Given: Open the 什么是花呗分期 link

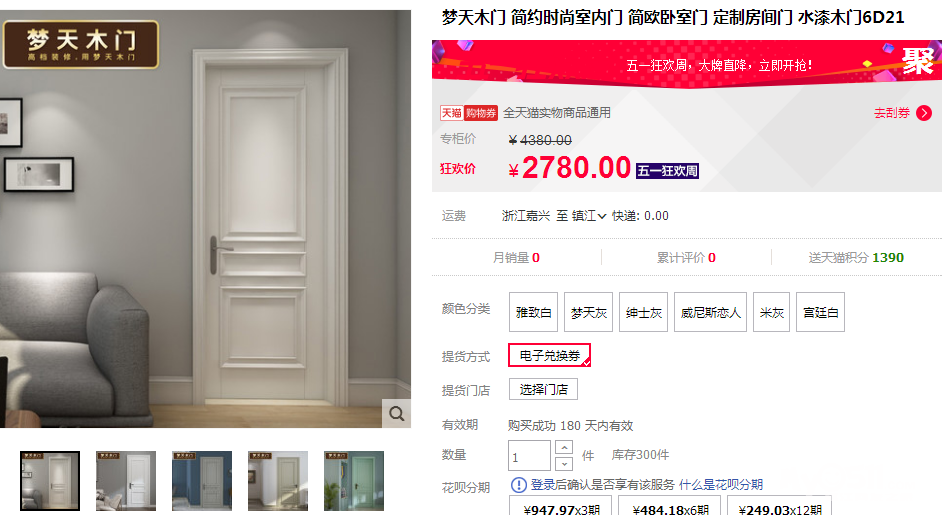Looking at the screenshot, I should [x=720, y=485].
